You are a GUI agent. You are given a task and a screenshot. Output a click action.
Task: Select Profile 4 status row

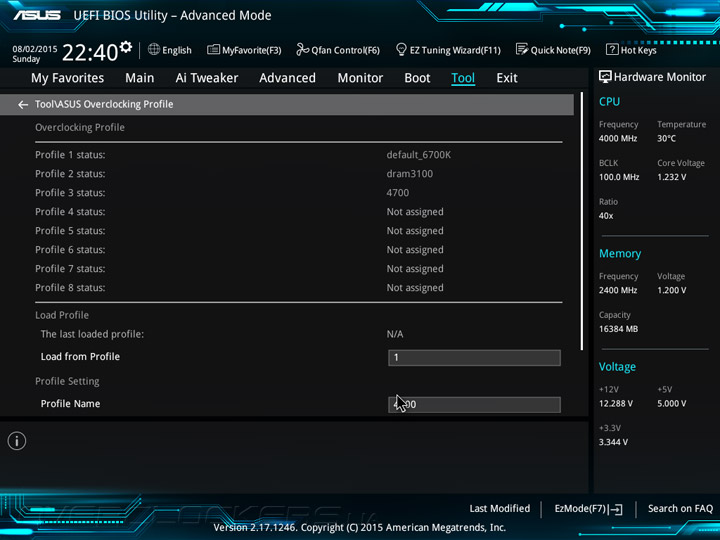click(x=298, y=212)
